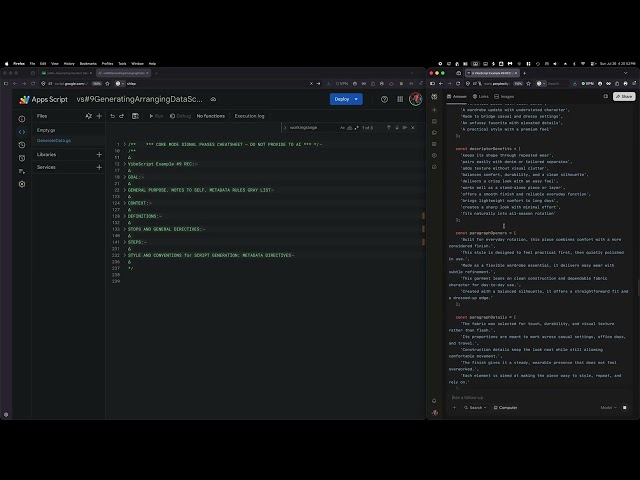The height and width of the screenshot is (480, 640).
Task: Add a library with the plus icon
Action: [99, 154]
